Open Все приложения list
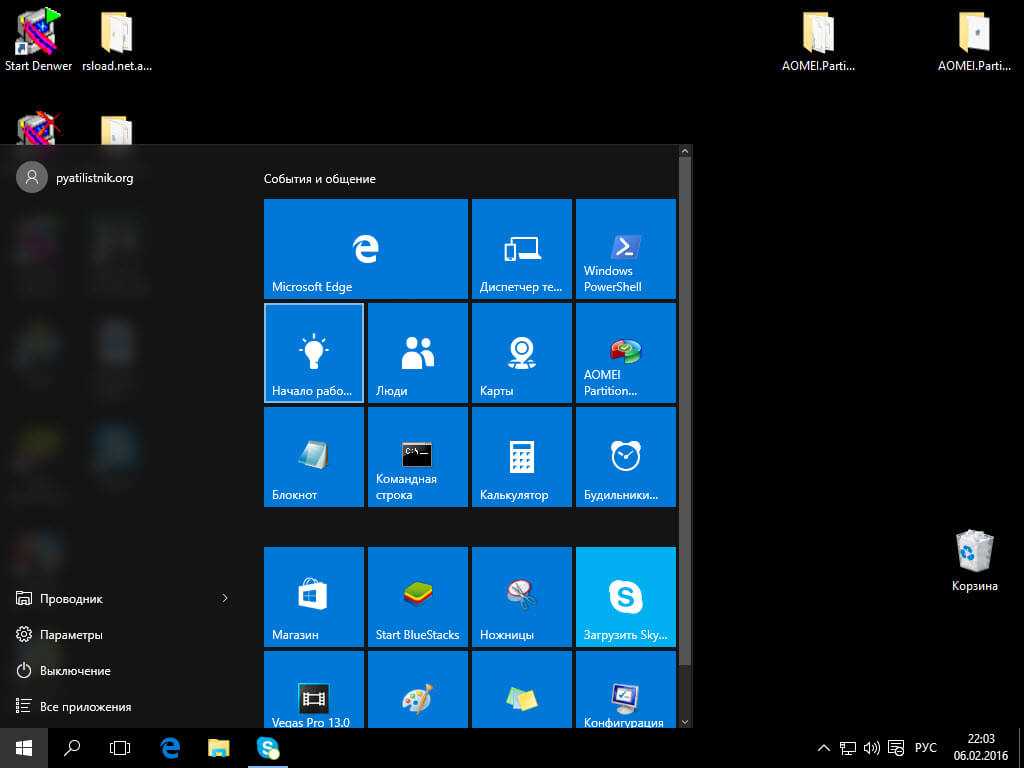1024x768 pixels. (85, 707)
